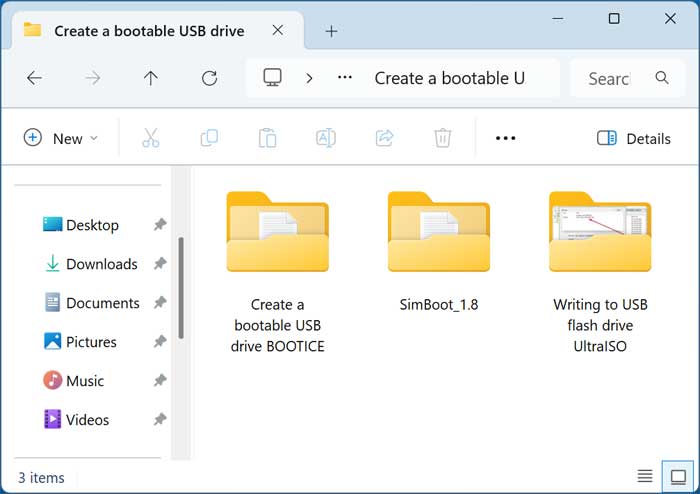
Task: Click the Copy icon in the toolbar
Action: pos(209,138)
